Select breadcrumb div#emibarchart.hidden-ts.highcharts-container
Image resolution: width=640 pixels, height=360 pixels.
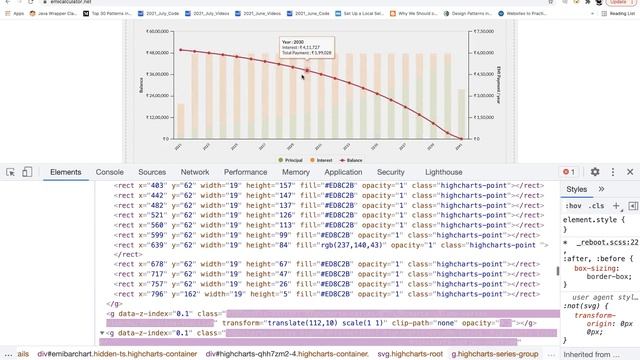[x=117, y=354]
